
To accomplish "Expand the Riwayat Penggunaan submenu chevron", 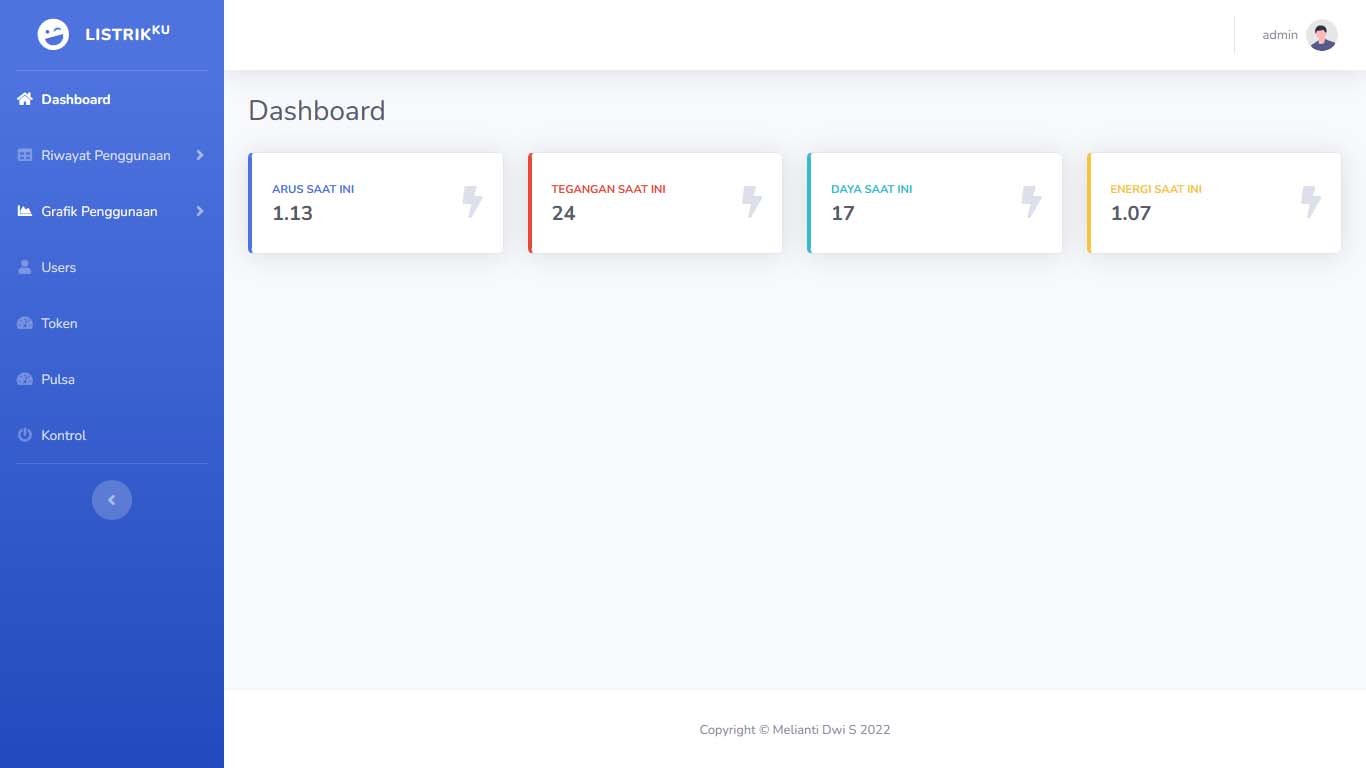I will pos(200,155).
